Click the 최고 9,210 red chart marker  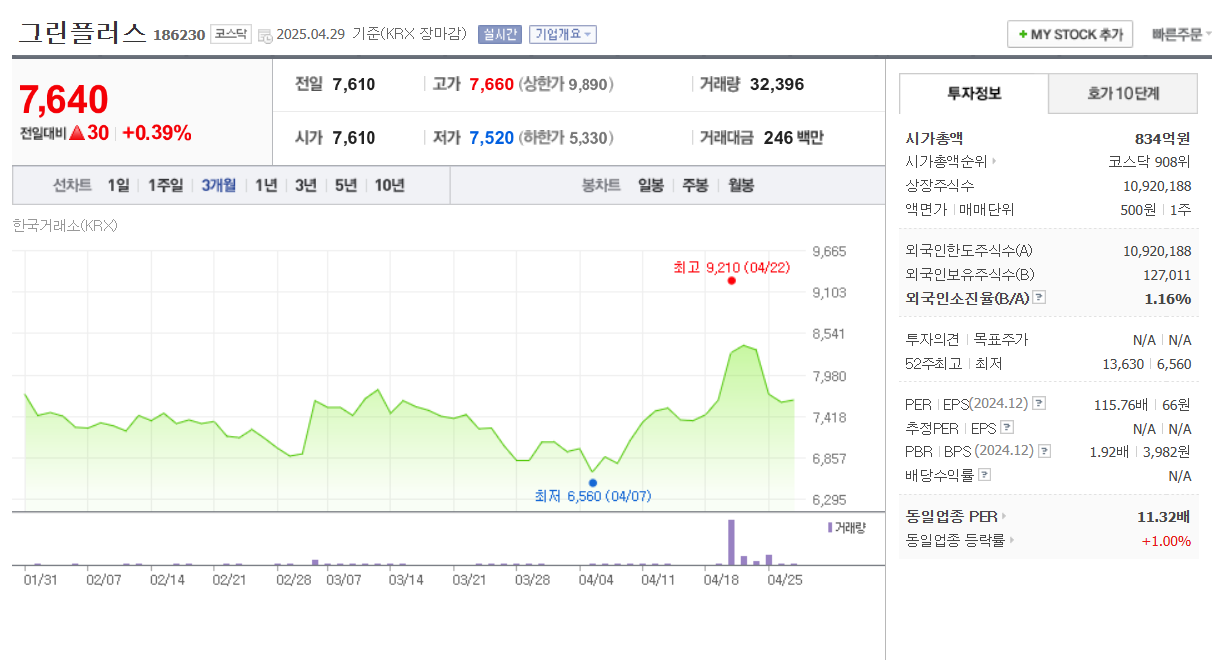click(x=732, y=281)
